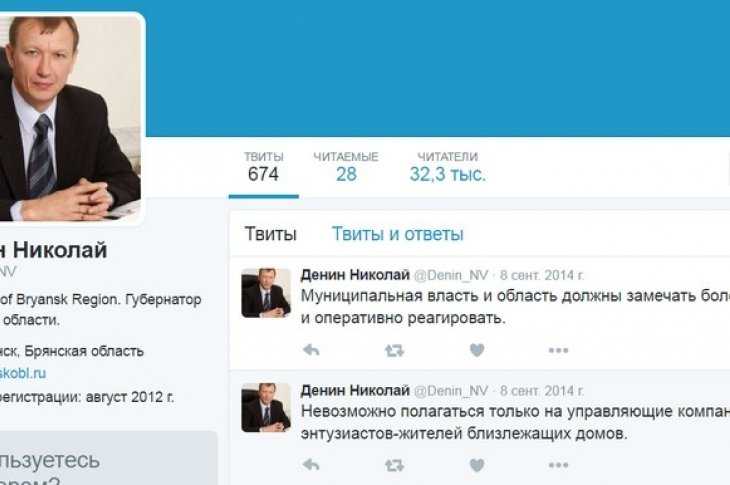The height and width of the screenshot is (485, 730).
Task: Open the large profile photo
Action: point(70,119)
